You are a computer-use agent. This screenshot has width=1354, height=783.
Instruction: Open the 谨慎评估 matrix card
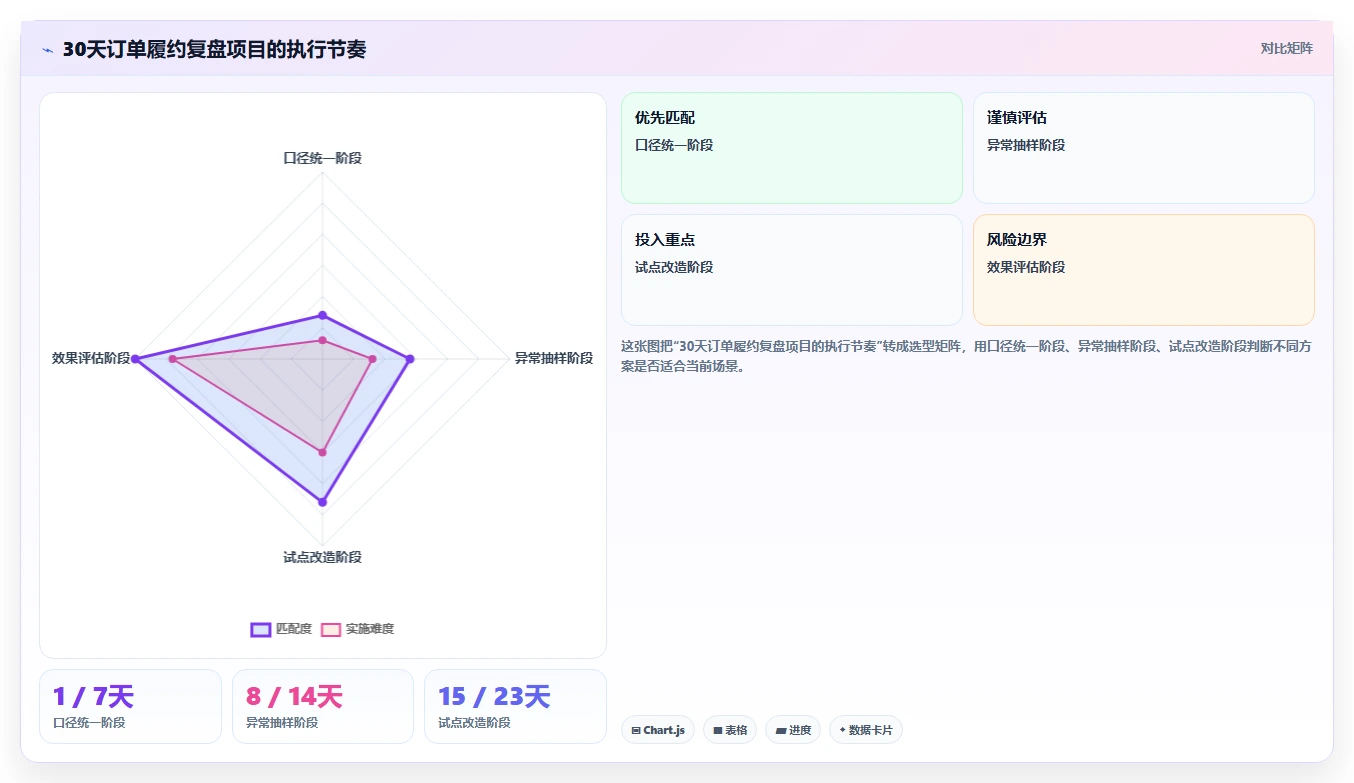click(1144, 148)
